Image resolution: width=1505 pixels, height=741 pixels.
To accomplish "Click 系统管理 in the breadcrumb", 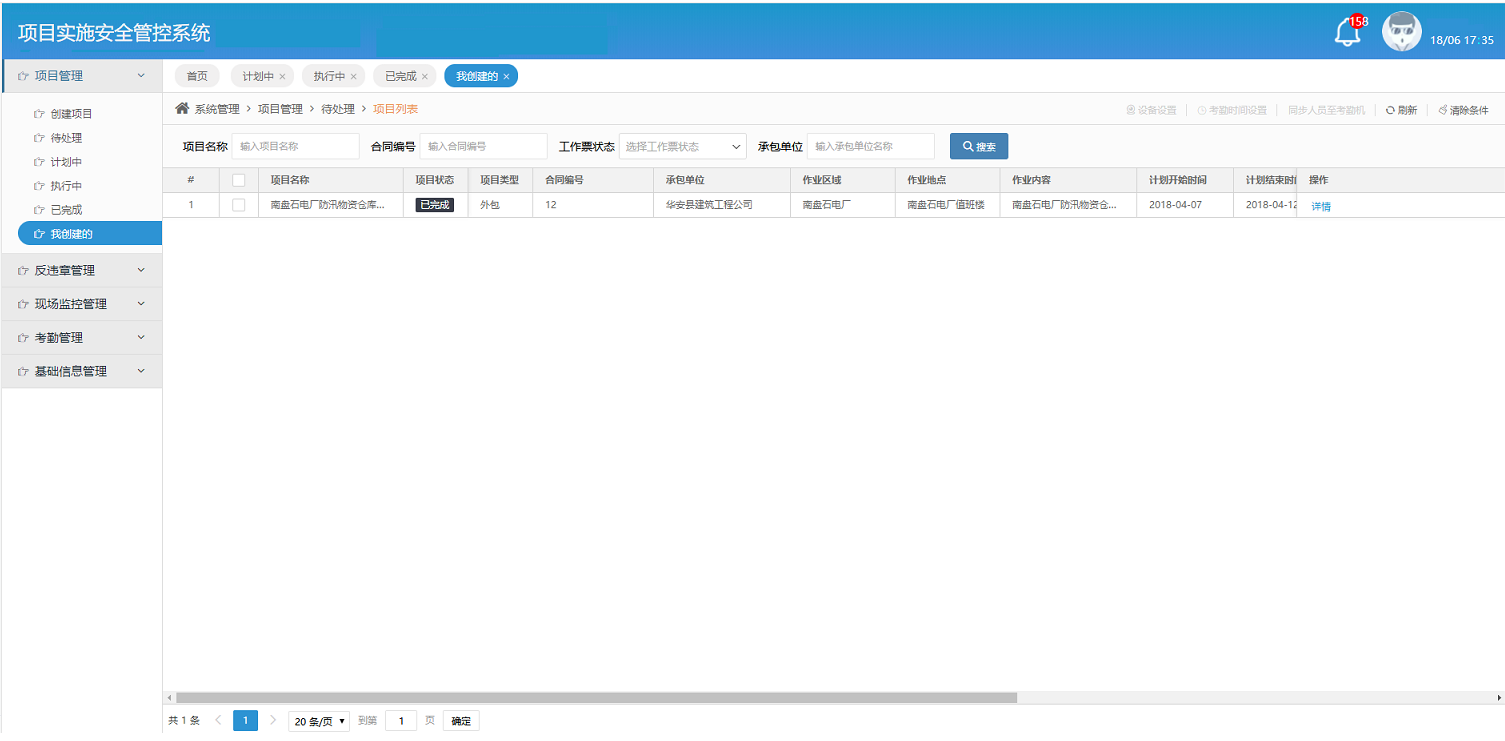I will click(217, 109).
